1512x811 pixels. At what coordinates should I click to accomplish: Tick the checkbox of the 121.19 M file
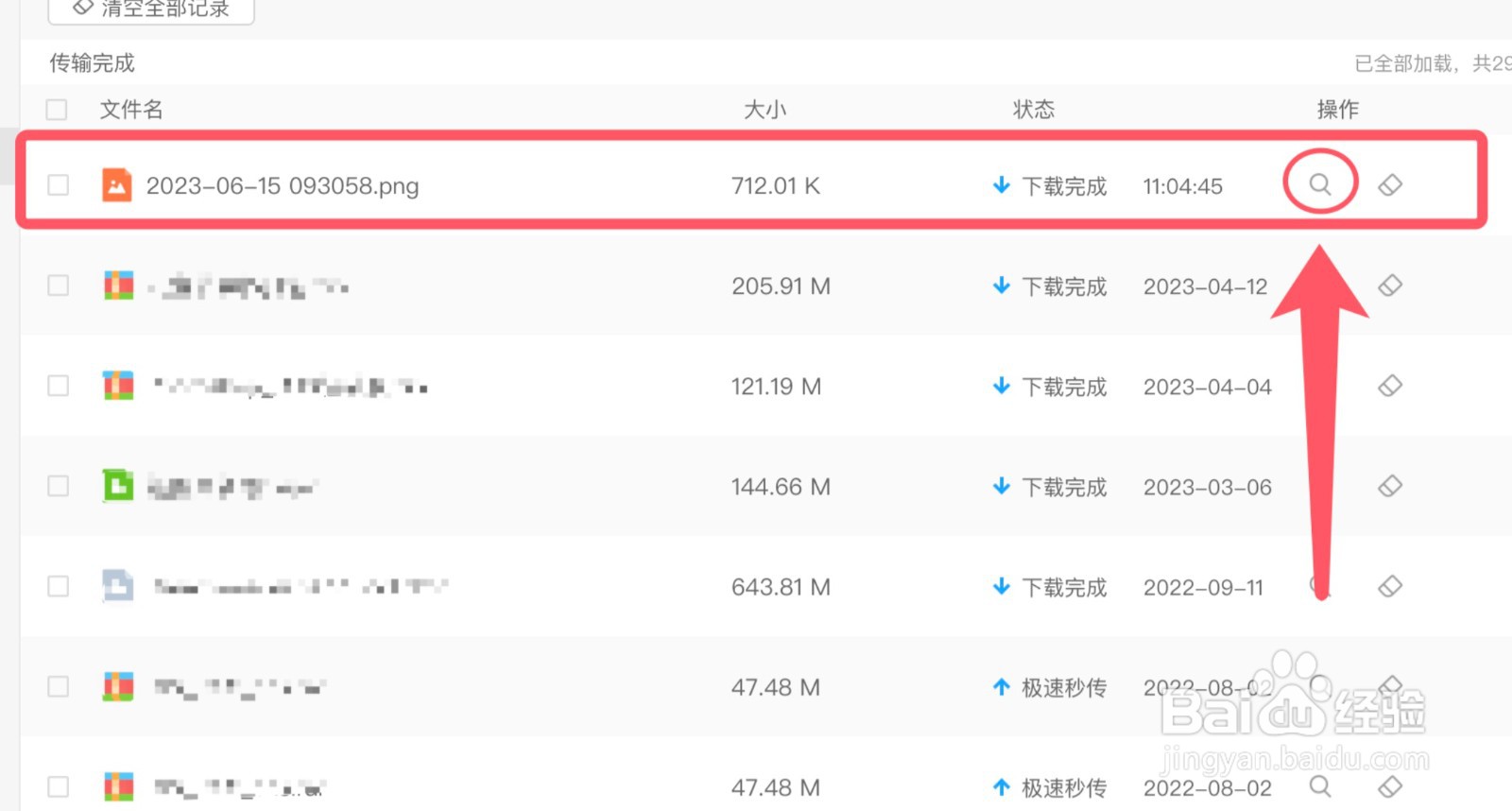(x=59, y=386)
